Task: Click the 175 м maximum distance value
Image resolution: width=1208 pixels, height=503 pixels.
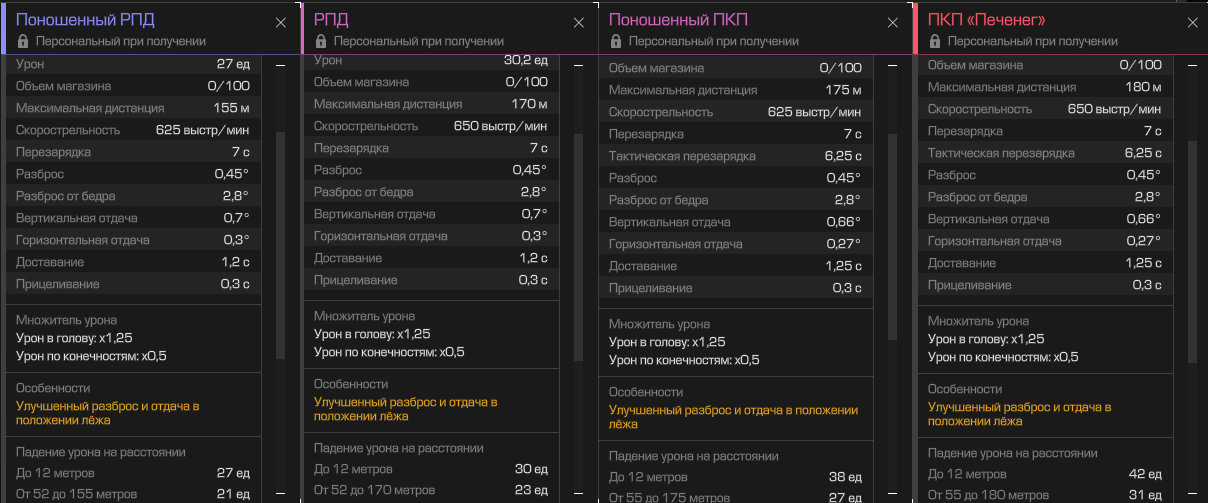Action: click(843, 90)
